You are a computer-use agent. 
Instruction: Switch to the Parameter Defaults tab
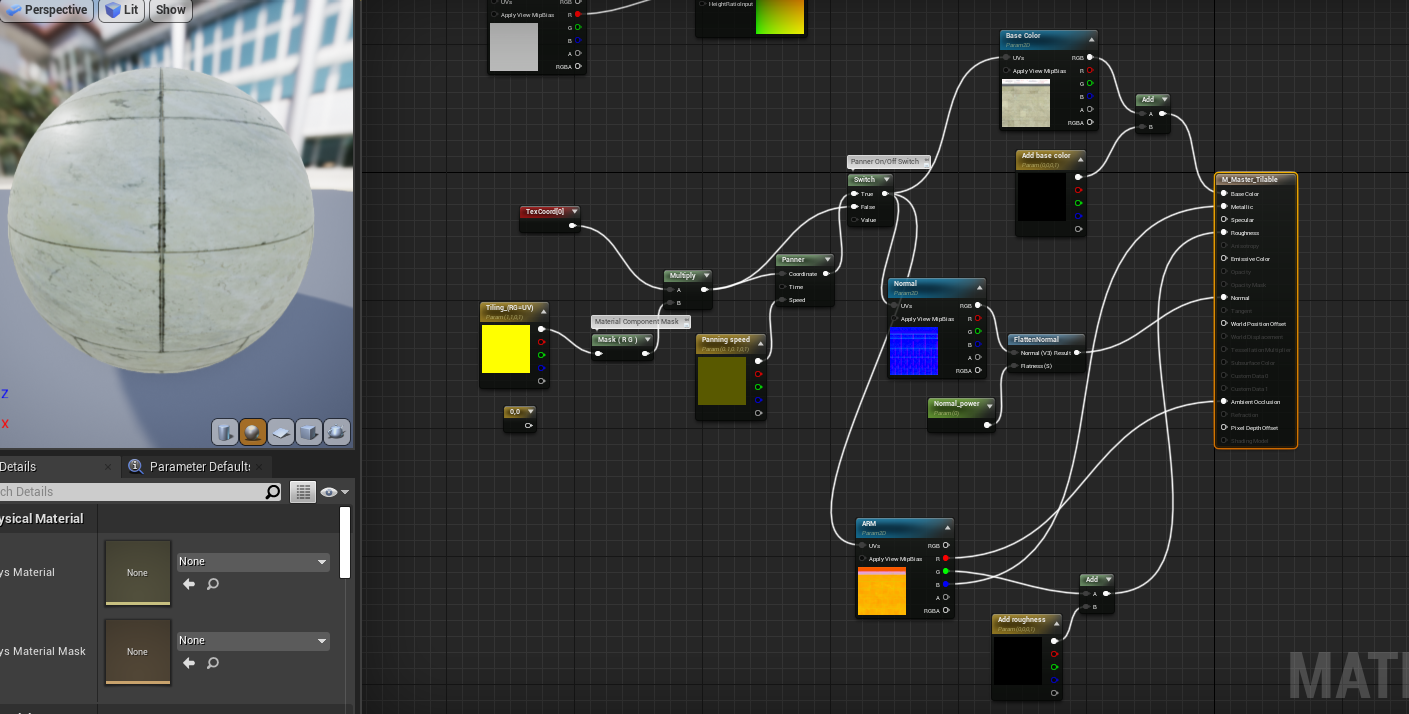(x=199, y=467)
